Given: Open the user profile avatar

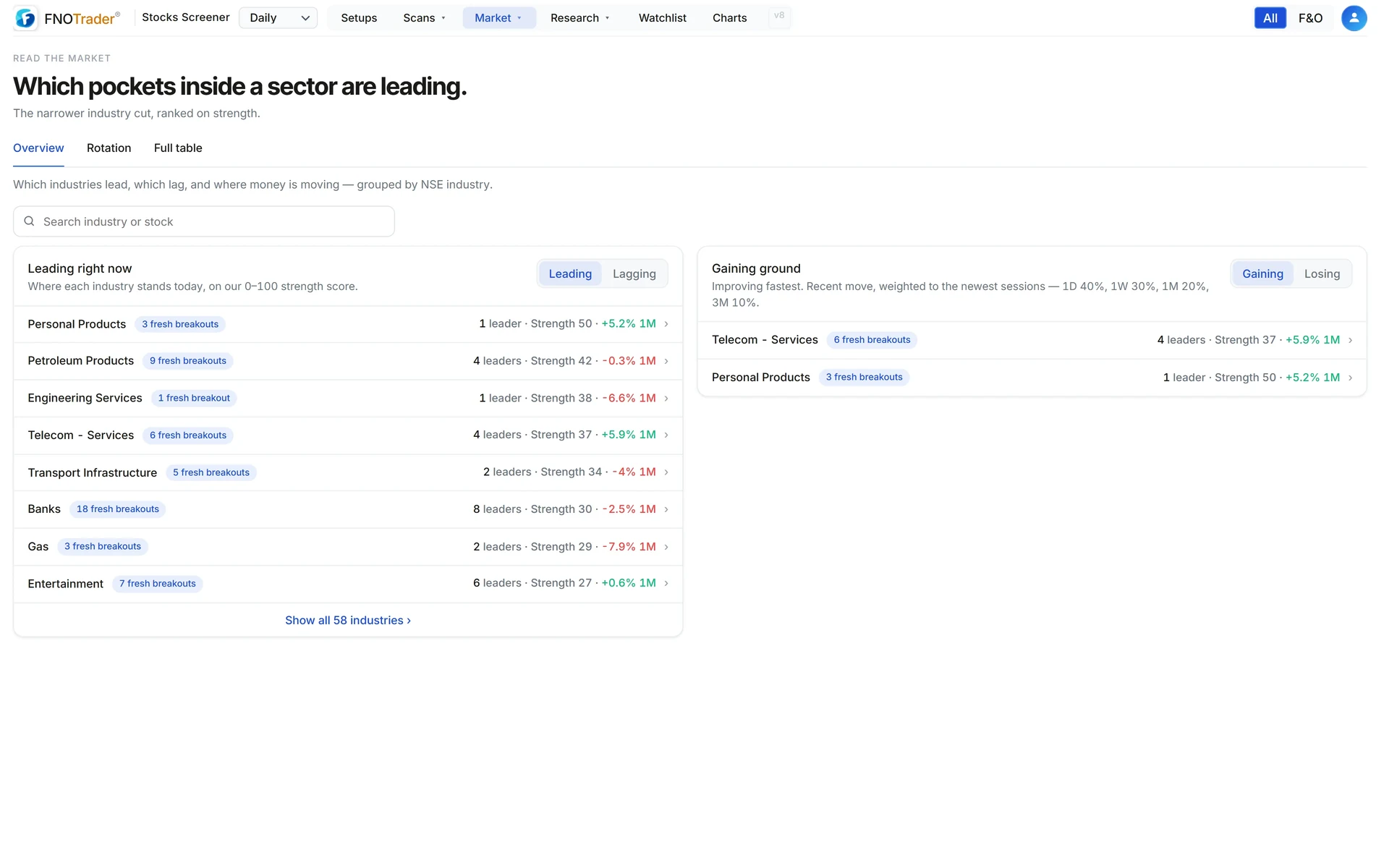Looking at the screenshot, I should (x=1354, y=18).
